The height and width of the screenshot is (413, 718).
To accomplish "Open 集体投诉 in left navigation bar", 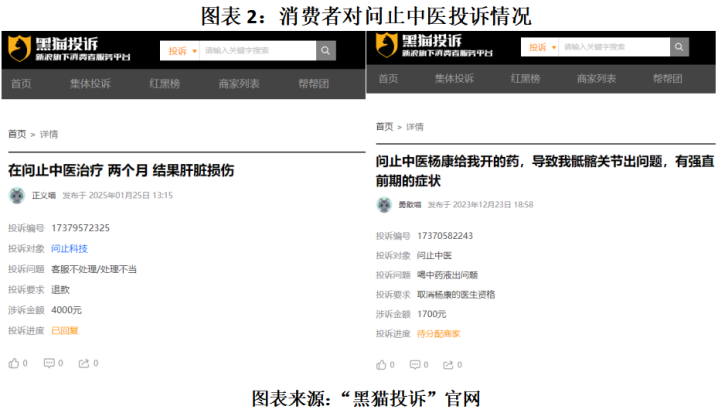I will (x=90, y=84).
